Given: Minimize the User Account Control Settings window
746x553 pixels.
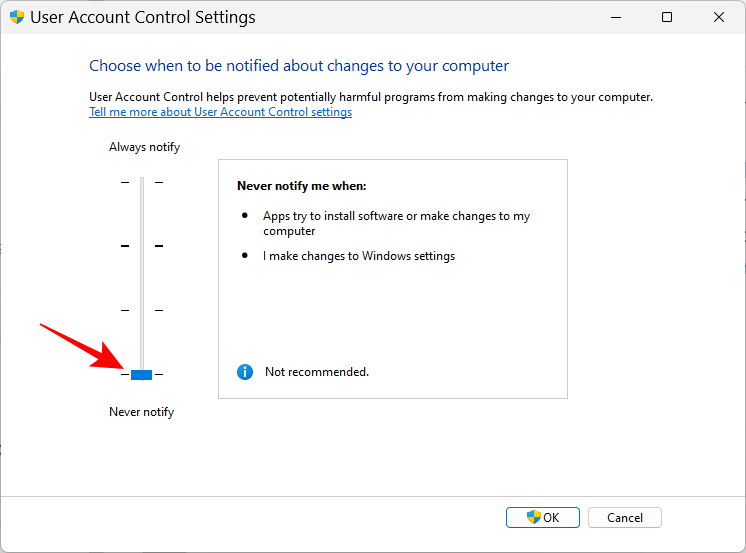Looking at the screenshot, I should click(x=616, y=17).
